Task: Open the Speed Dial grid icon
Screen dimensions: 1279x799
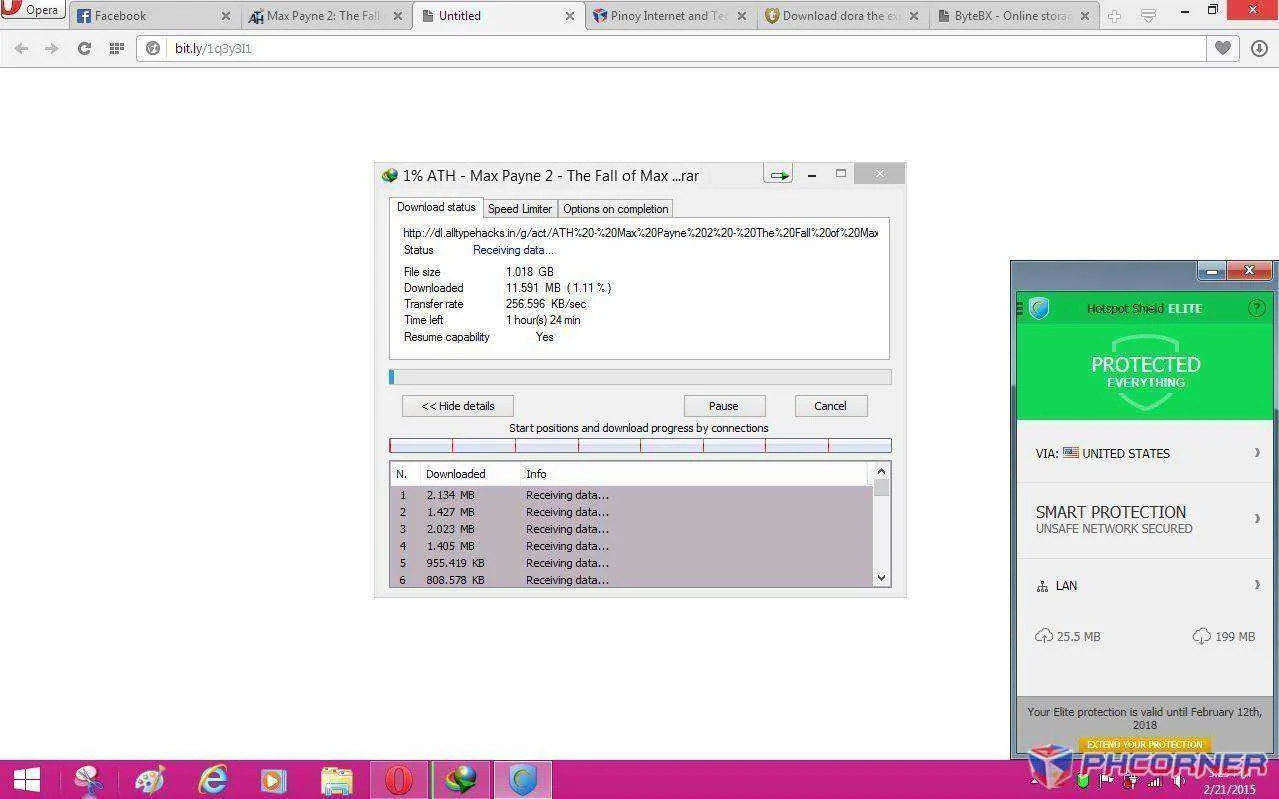Action: point(116,48)
